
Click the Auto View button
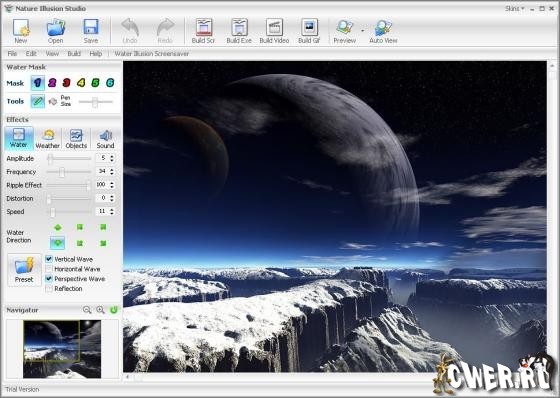[x=383, y=31]
